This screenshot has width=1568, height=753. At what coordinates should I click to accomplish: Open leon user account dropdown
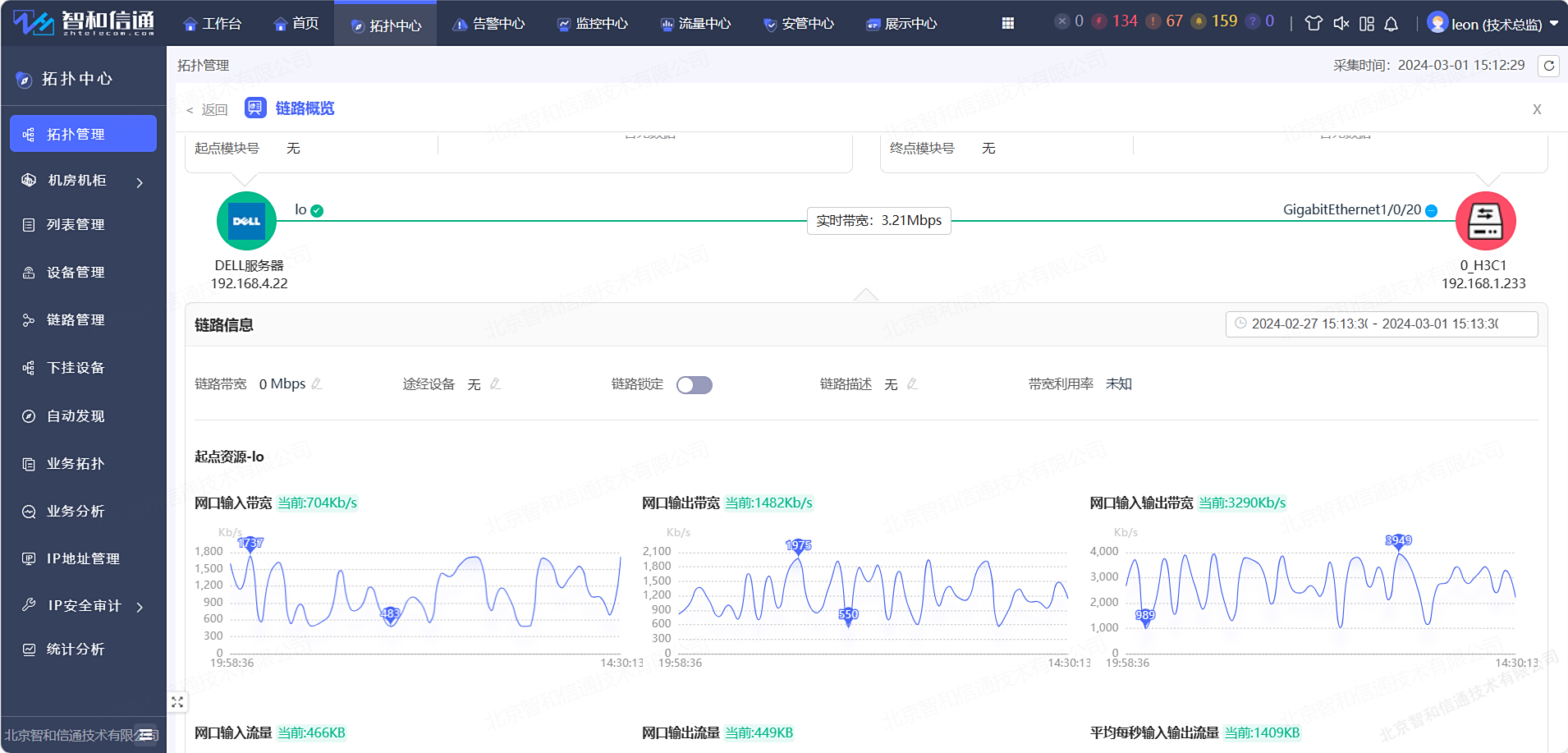click(1492, 24)
